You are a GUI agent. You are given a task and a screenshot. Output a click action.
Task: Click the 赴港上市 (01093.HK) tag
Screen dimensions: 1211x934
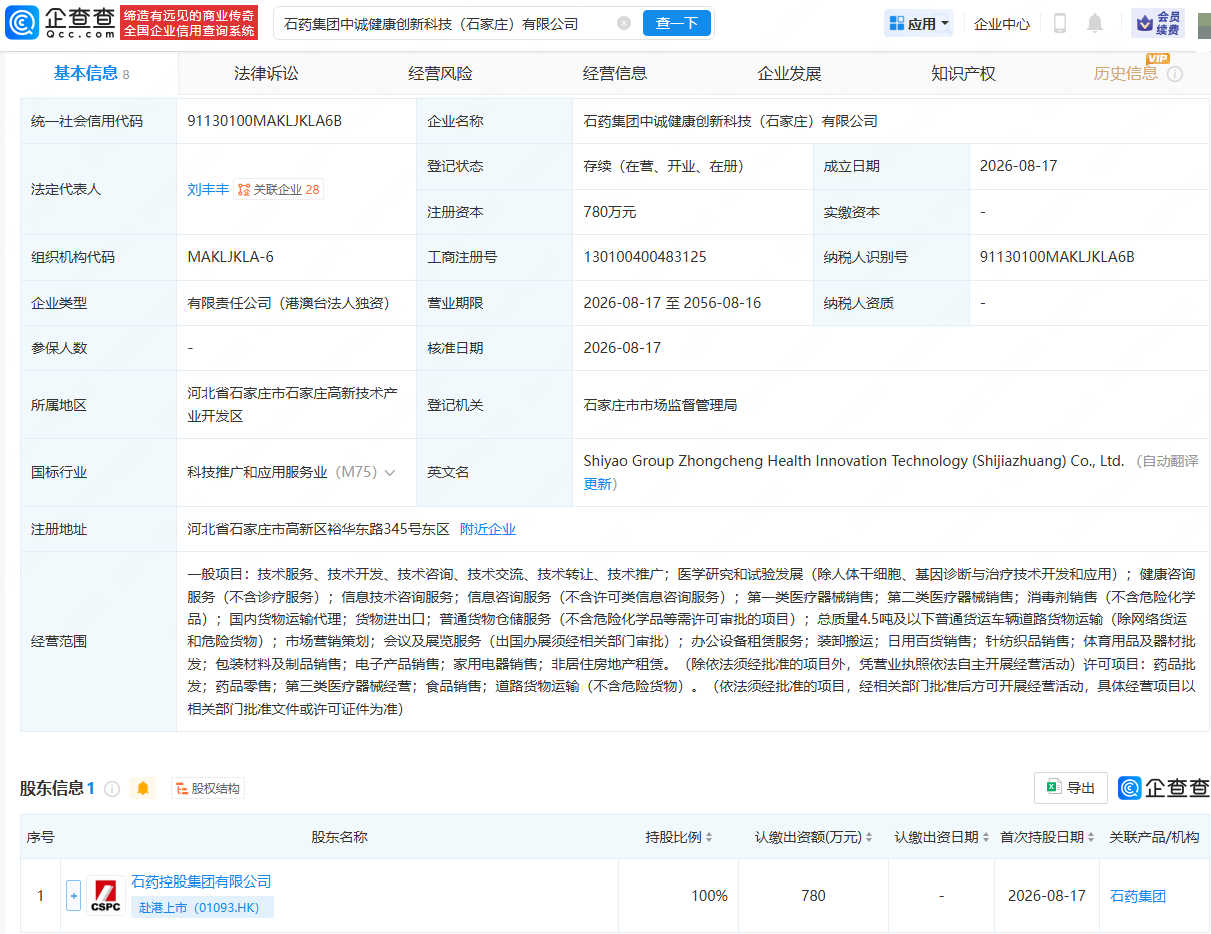[202, 907]
